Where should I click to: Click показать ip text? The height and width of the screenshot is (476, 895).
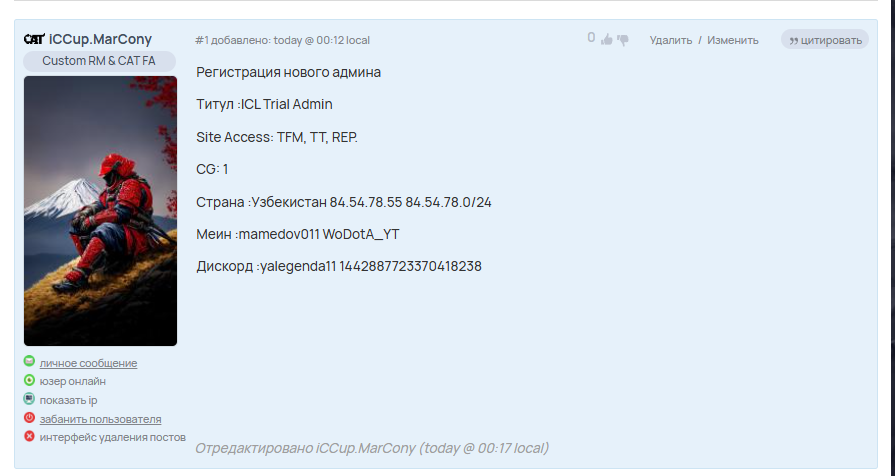(x=68, y=400)
